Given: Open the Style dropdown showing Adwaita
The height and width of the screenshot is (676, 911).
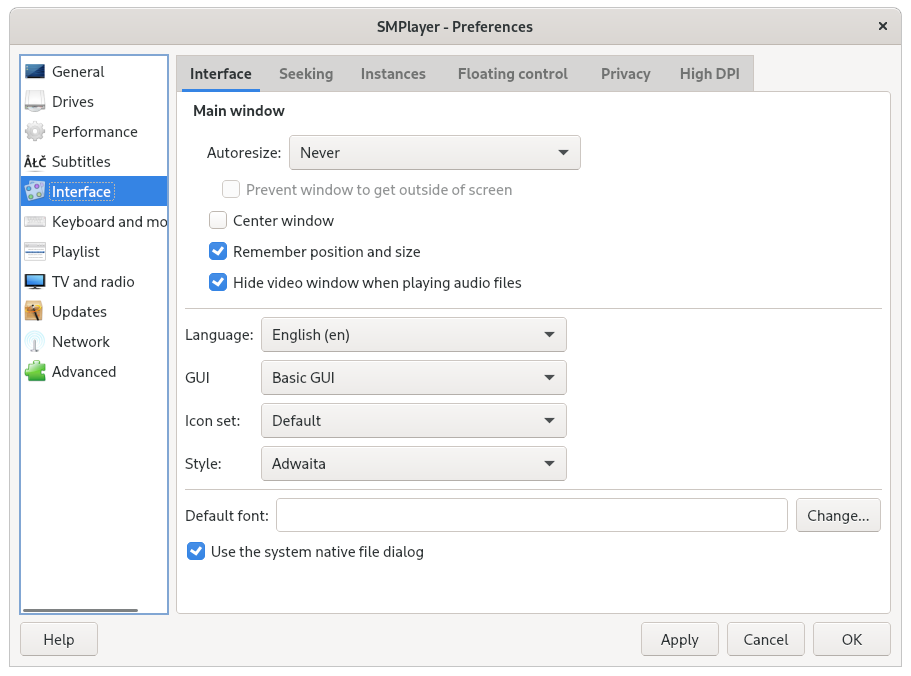Looking at the screenshot, I should 413,464.
